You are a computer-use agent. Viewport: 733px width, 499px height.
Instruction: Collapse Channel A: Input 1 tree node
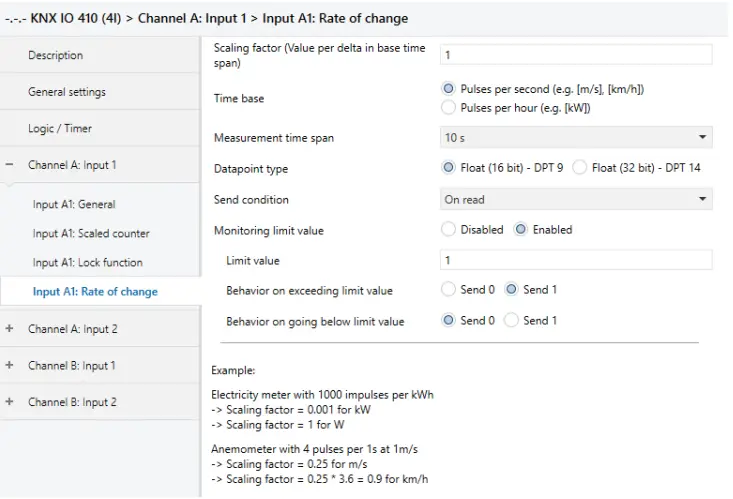10,165
